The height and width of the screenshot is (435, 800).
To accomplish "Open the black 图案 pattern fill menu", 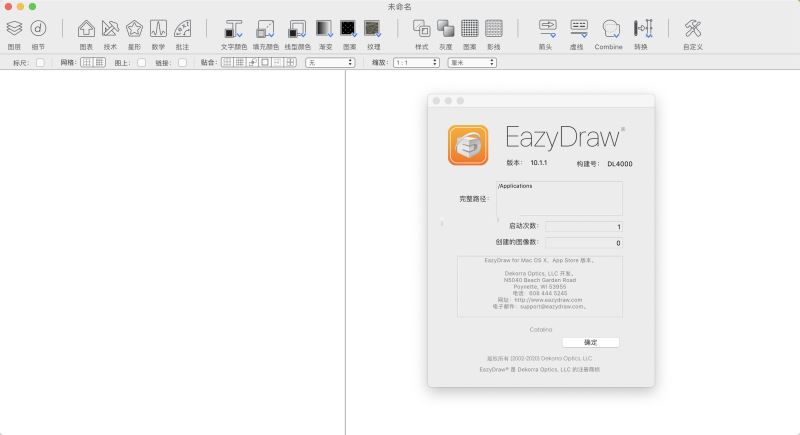I will [x=348, y=29].
